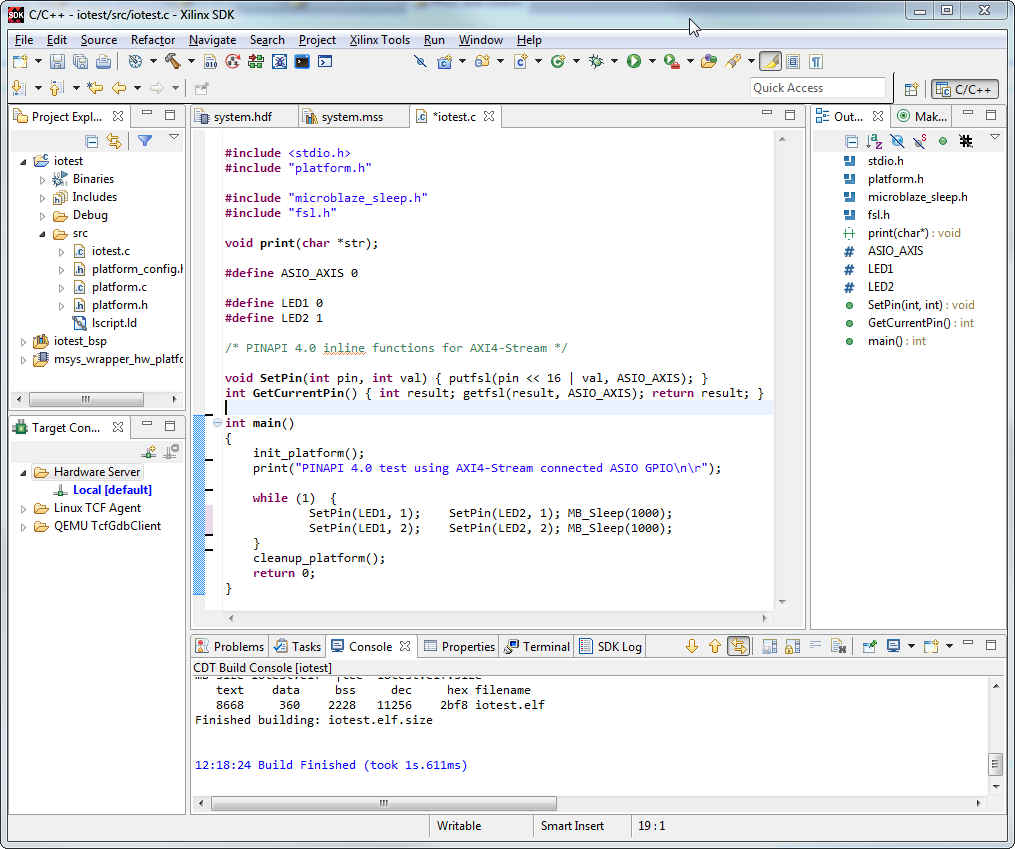Click the New C++ class icon

coord(558,61)
